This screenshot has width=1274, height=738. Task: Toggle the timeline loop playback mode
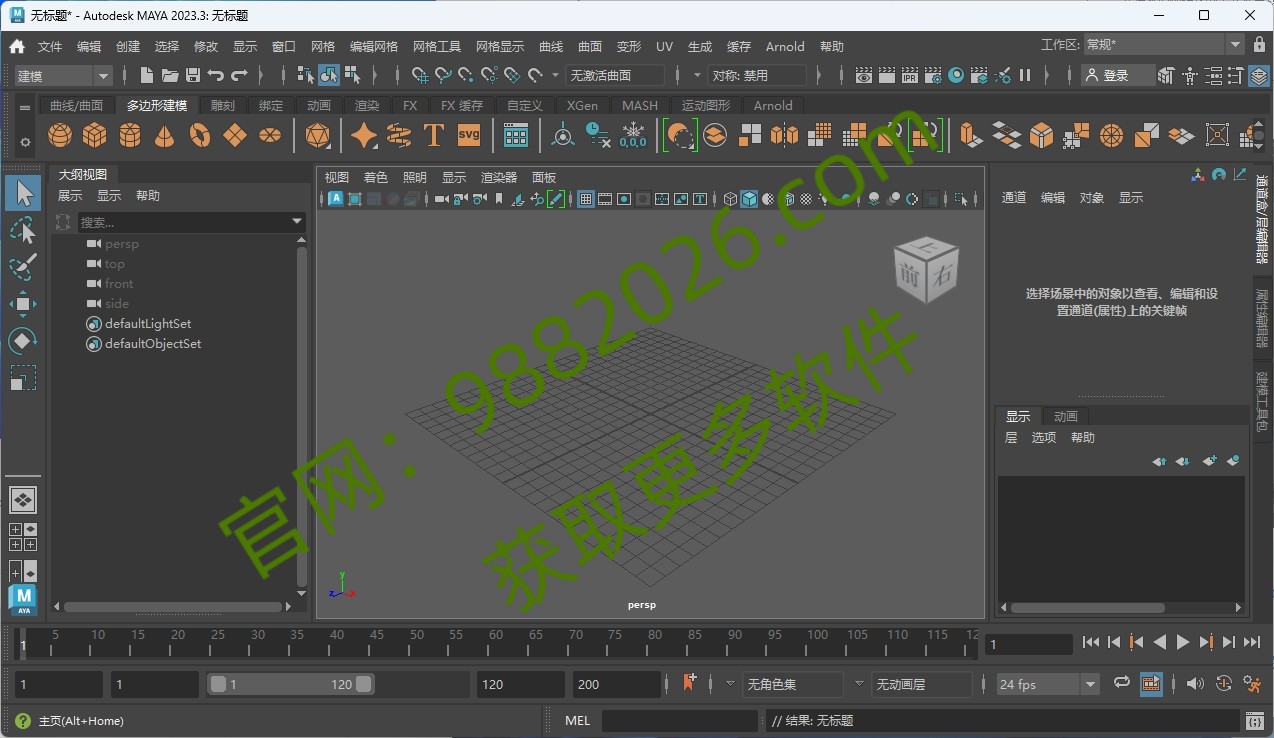1122,683
